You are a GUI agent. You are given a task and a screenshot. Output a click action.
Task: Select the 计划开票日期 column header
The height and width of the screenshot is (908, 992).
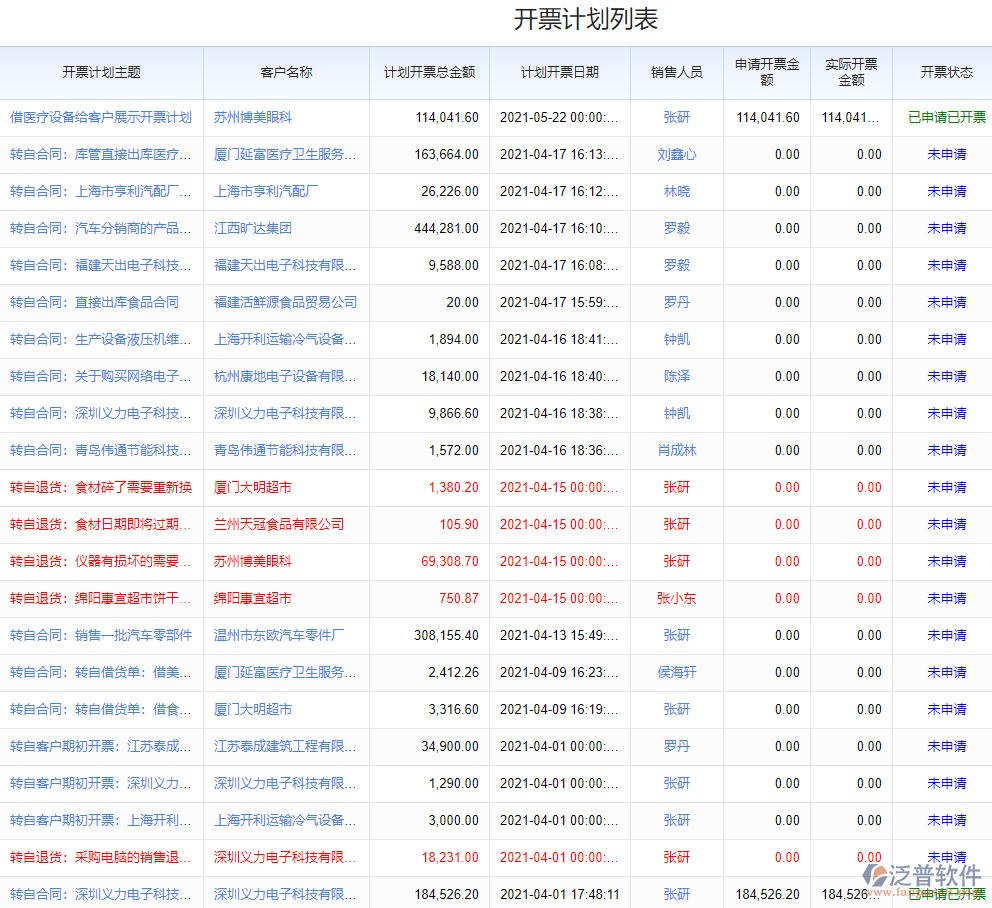[559, 72]
